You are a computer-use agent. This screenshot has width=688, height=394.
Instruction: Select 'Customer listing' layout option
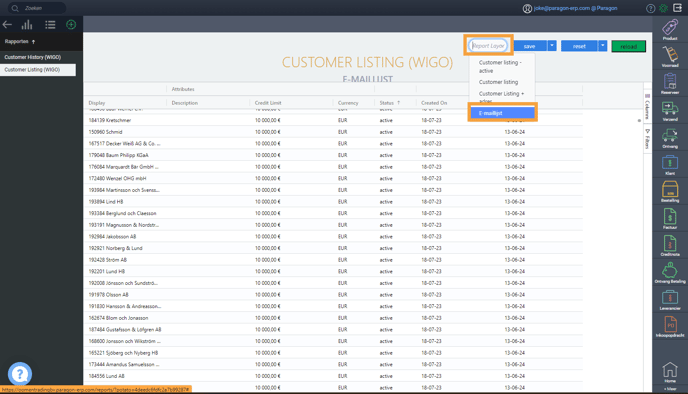(x=502, y=82)
